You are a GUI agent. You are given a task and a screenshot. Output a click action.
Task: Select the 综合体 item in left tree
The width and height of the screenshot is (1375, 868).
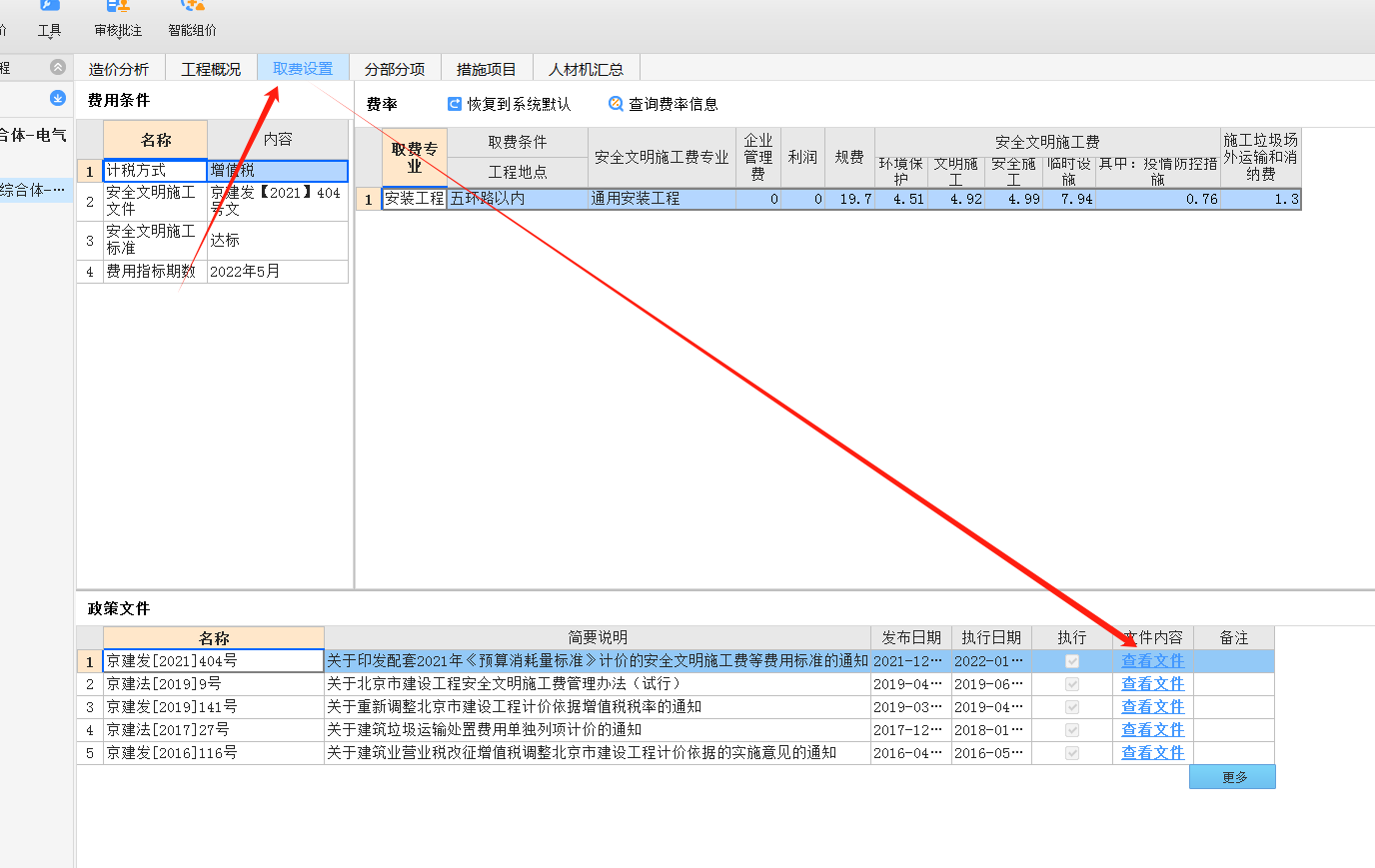pos(34,190)
